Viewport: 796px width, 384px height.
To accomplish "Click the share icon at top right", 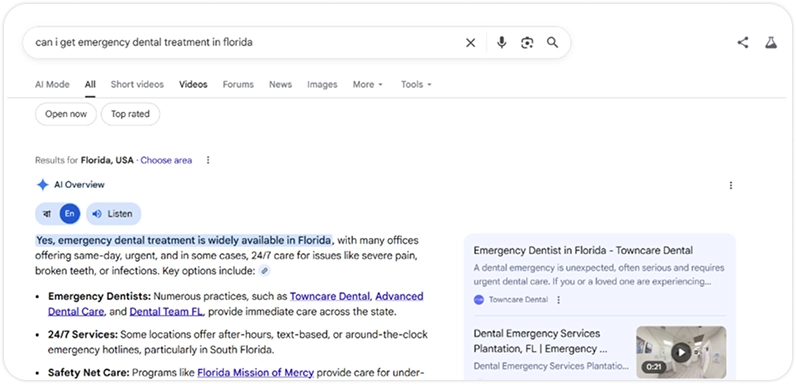I will 743,43.
